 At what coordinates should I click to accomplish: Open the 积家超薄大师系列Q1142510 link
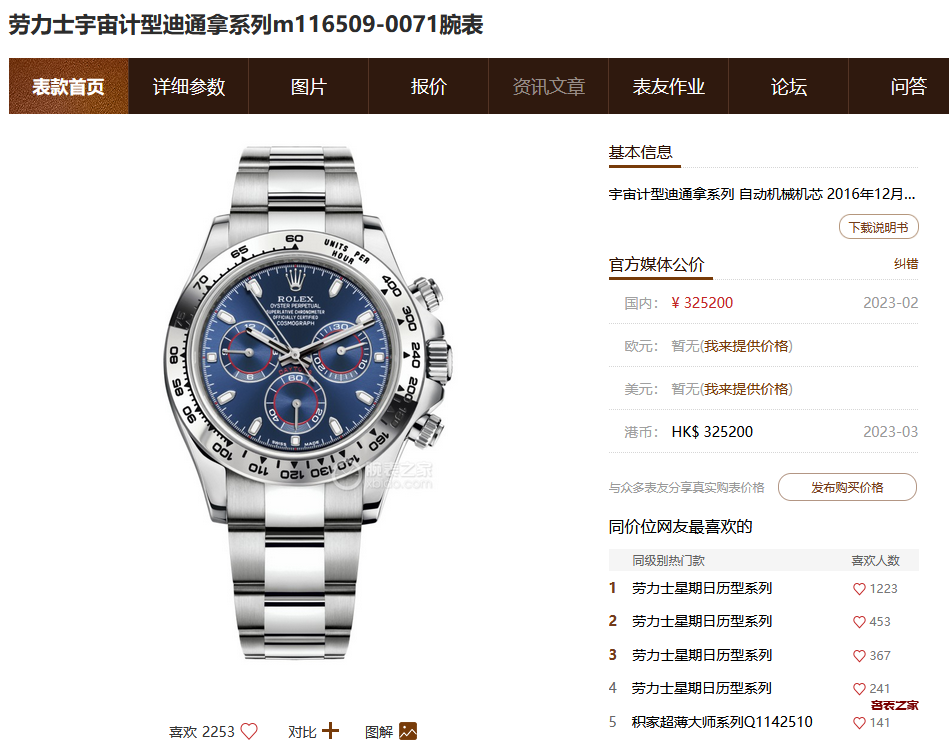click(x=722, y=722)
